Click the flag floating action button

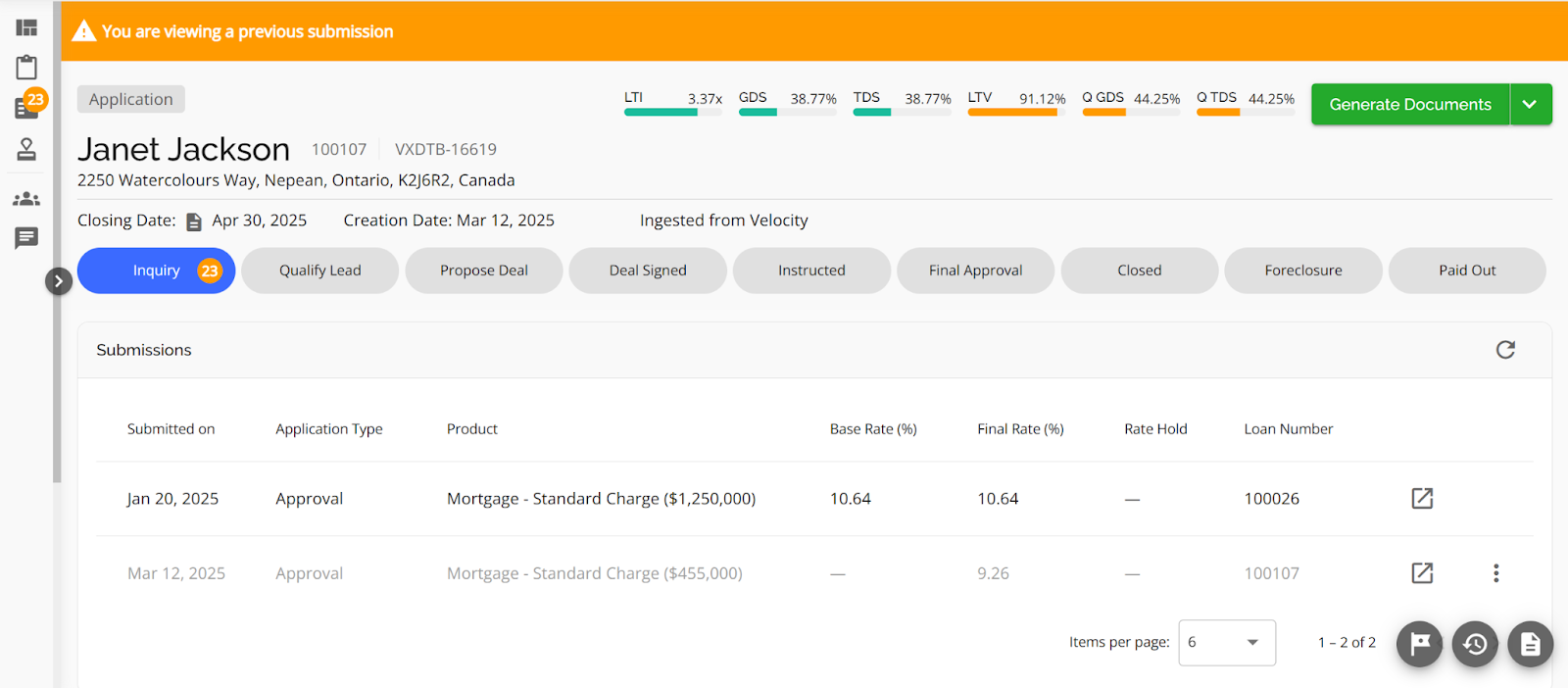pos(1419,644)
